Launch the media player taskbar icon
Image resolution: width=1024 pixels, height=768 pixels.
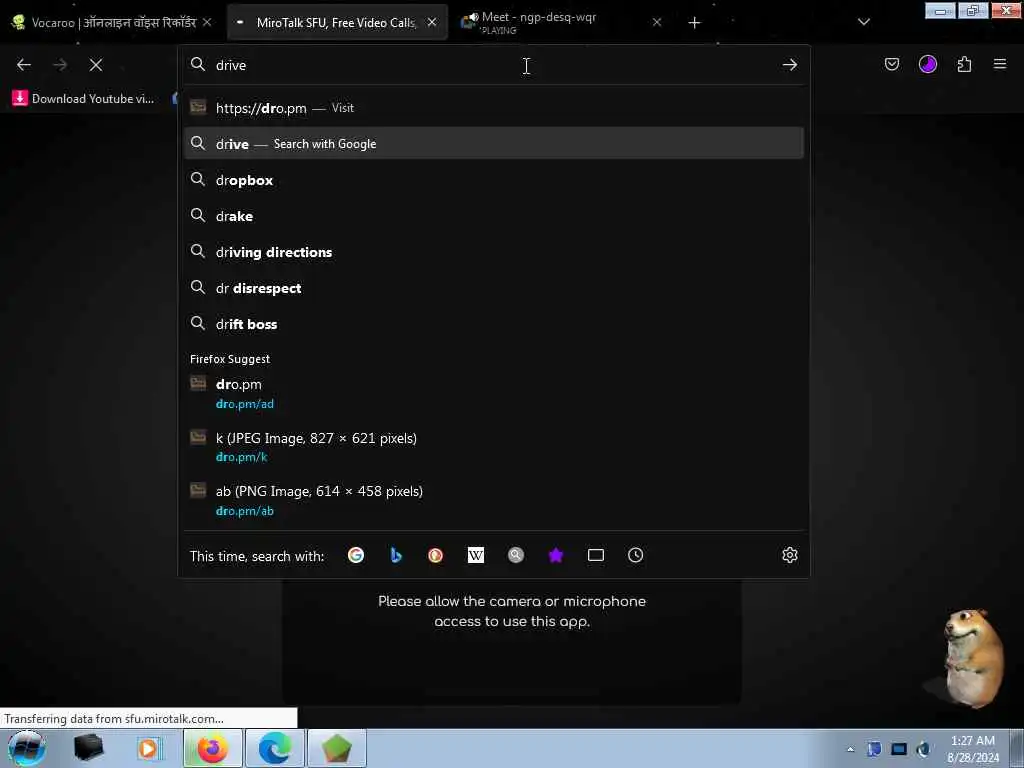pyautogui.click(x=148, y=748)
